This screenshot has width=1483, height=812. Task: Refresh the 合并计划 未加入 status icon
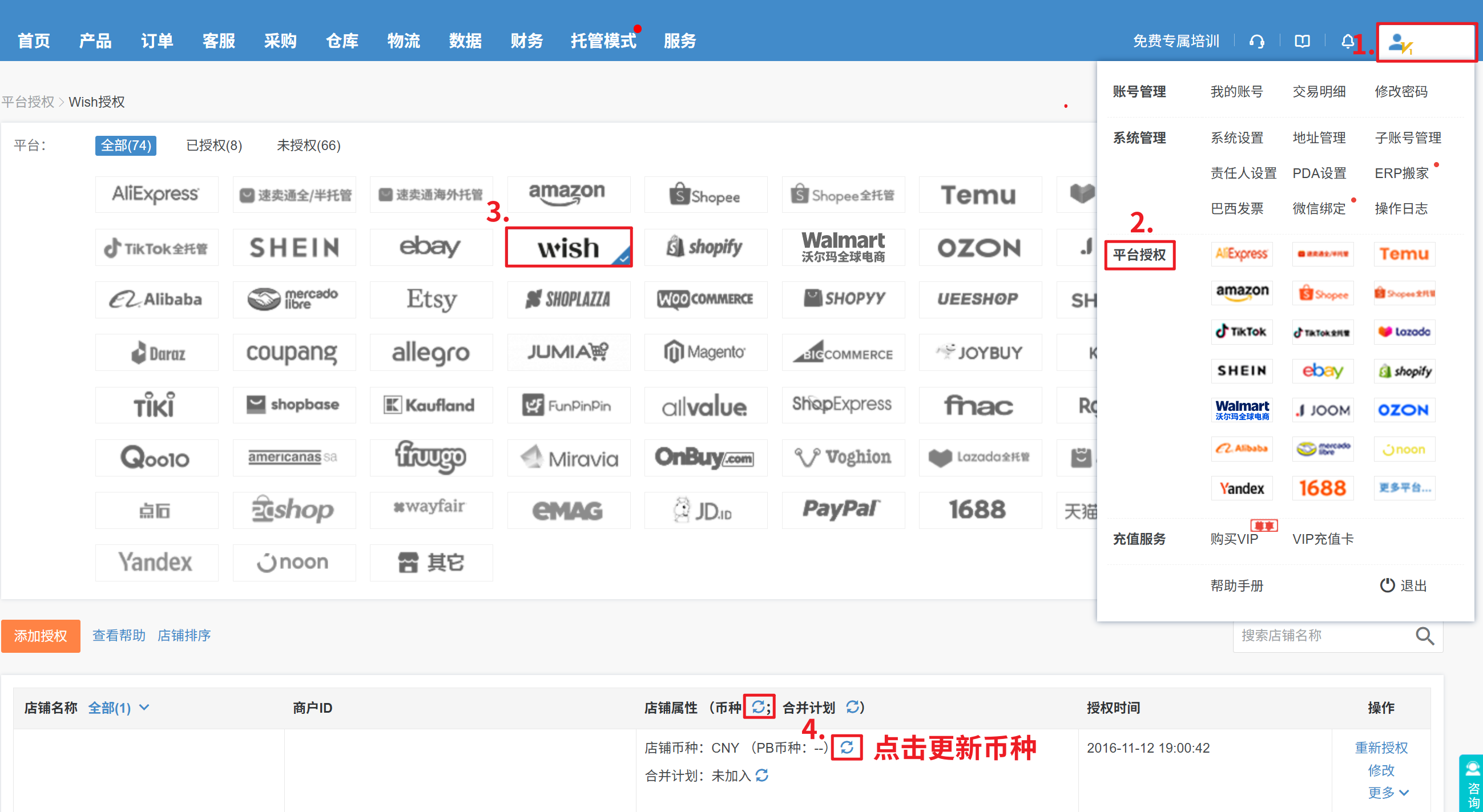pyautogui.click(x=762, y=775)
